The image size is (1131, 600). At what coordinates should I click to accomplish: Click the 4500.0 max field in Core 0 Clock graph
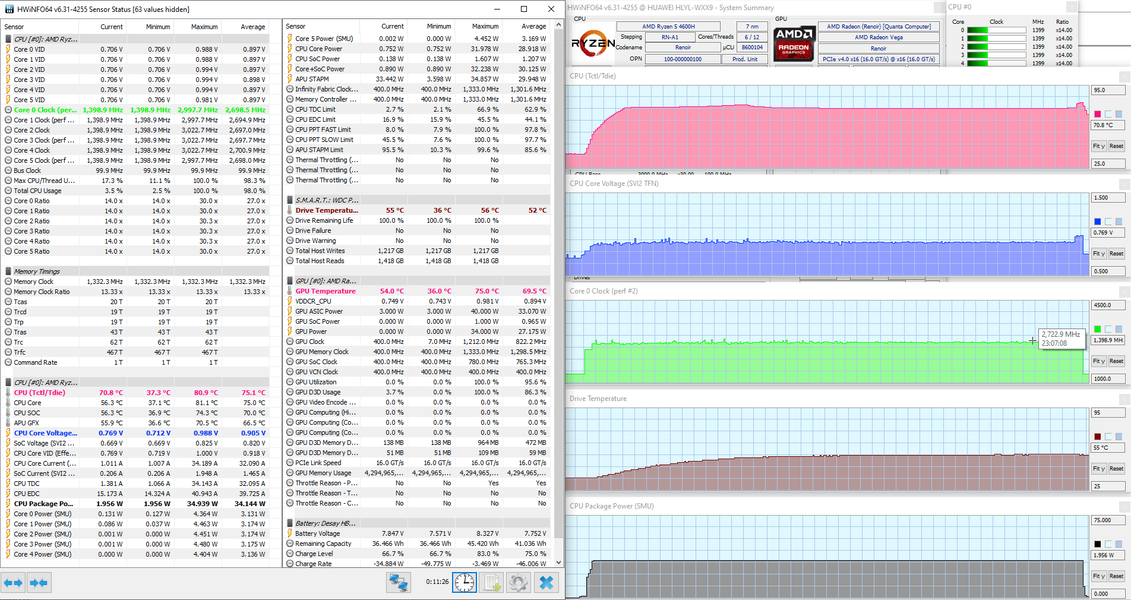tap(1108, 305)
